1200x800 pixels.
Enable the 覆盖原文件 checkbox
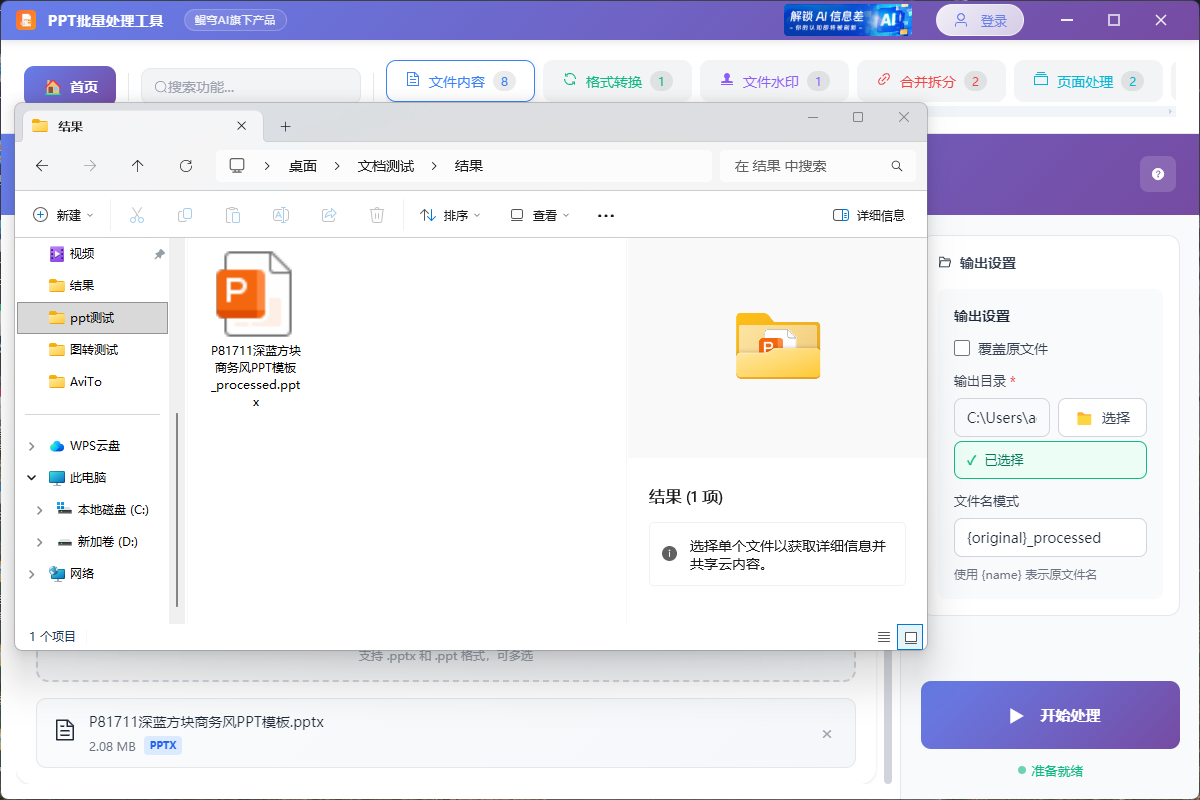(962, 348)
